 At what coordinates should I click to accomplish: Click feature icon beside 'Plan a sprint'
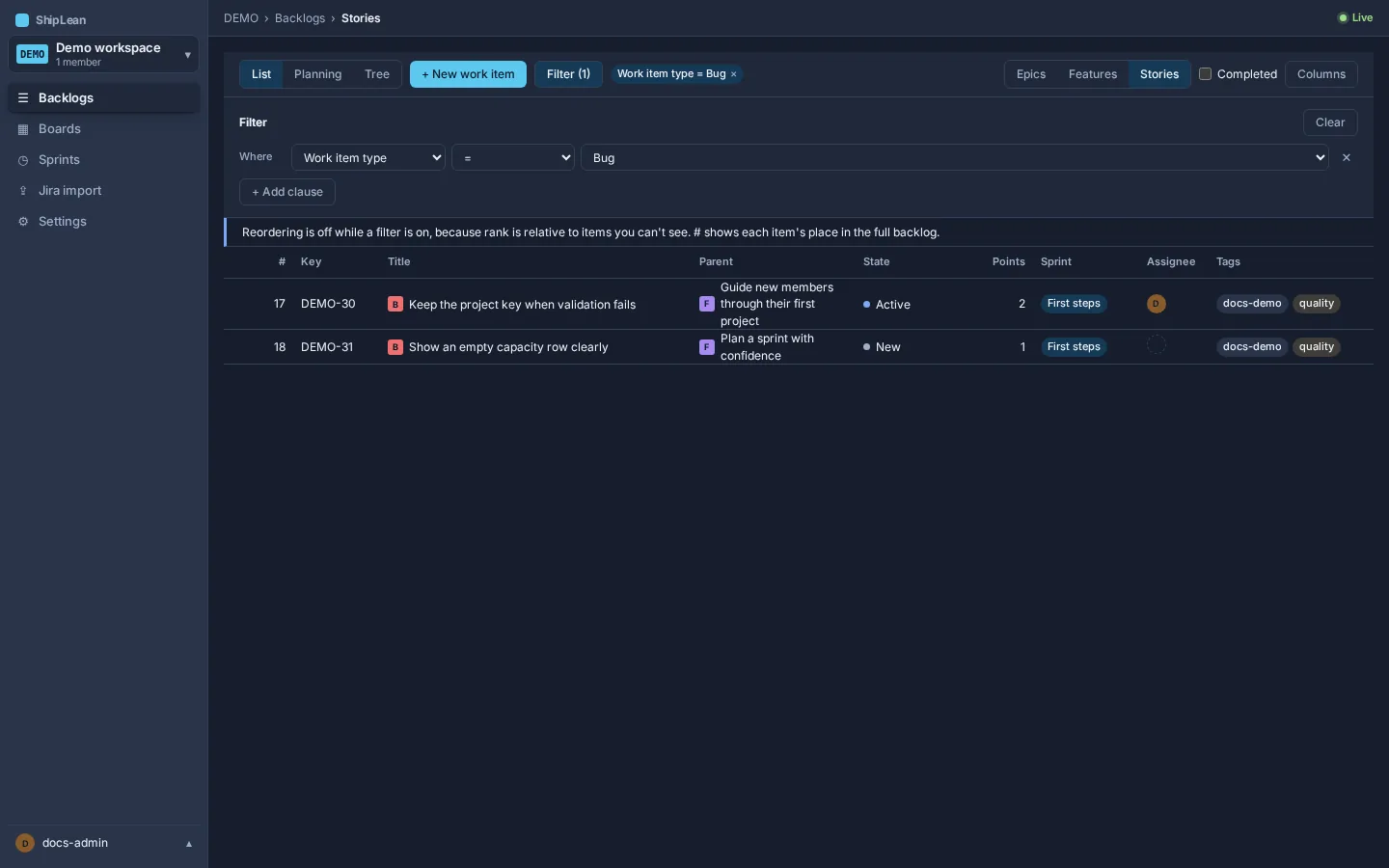coord(707,347)
